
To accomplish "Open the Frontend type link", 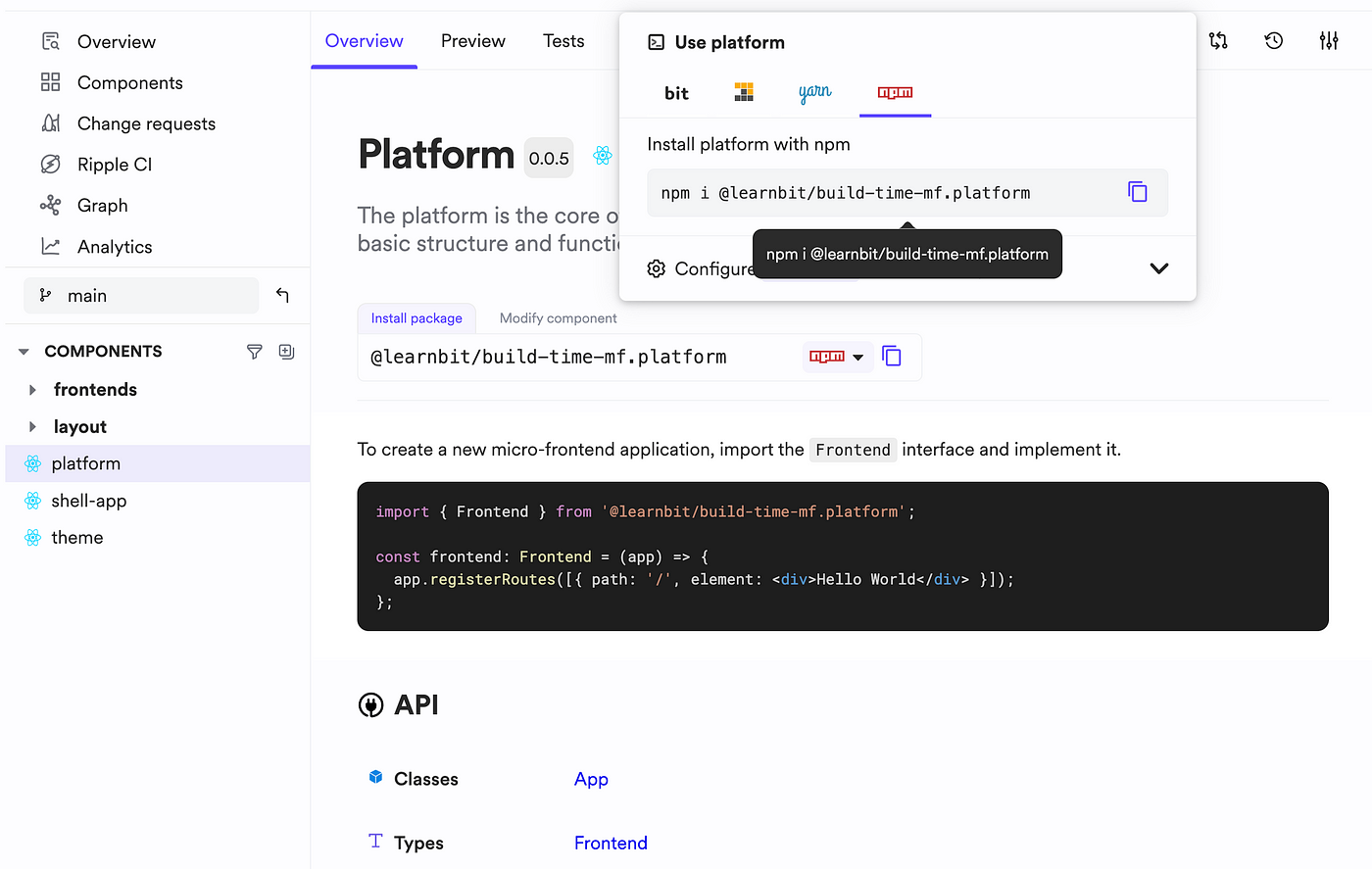I will [611, 843].
